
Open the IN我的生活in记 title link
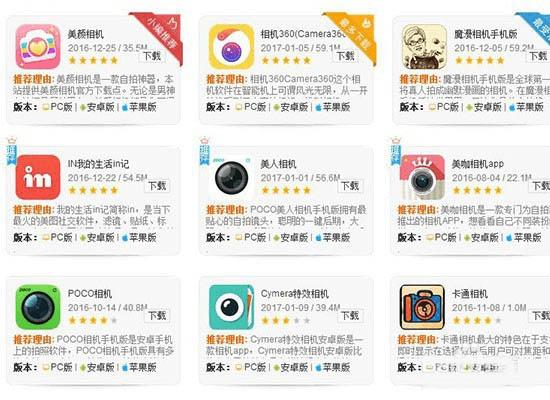[98, 164]
